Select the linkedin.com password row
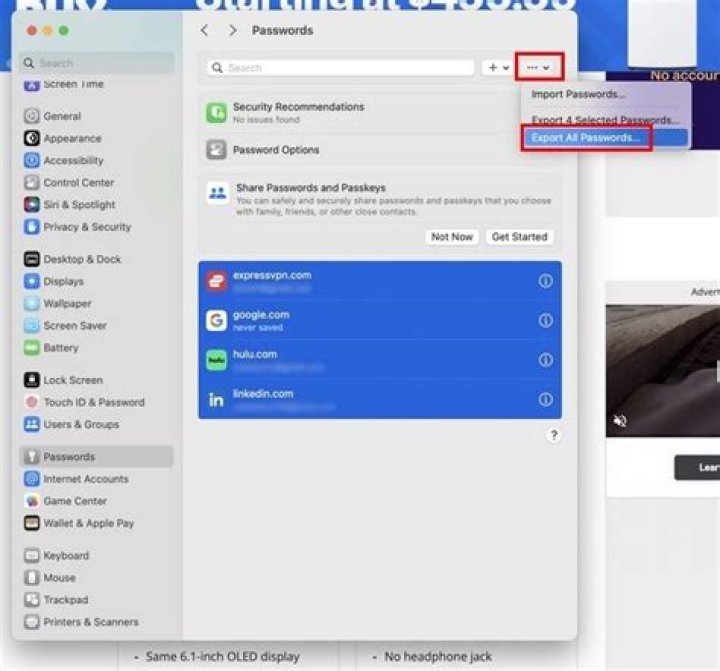The image size is (720, 671). point(380,399)
